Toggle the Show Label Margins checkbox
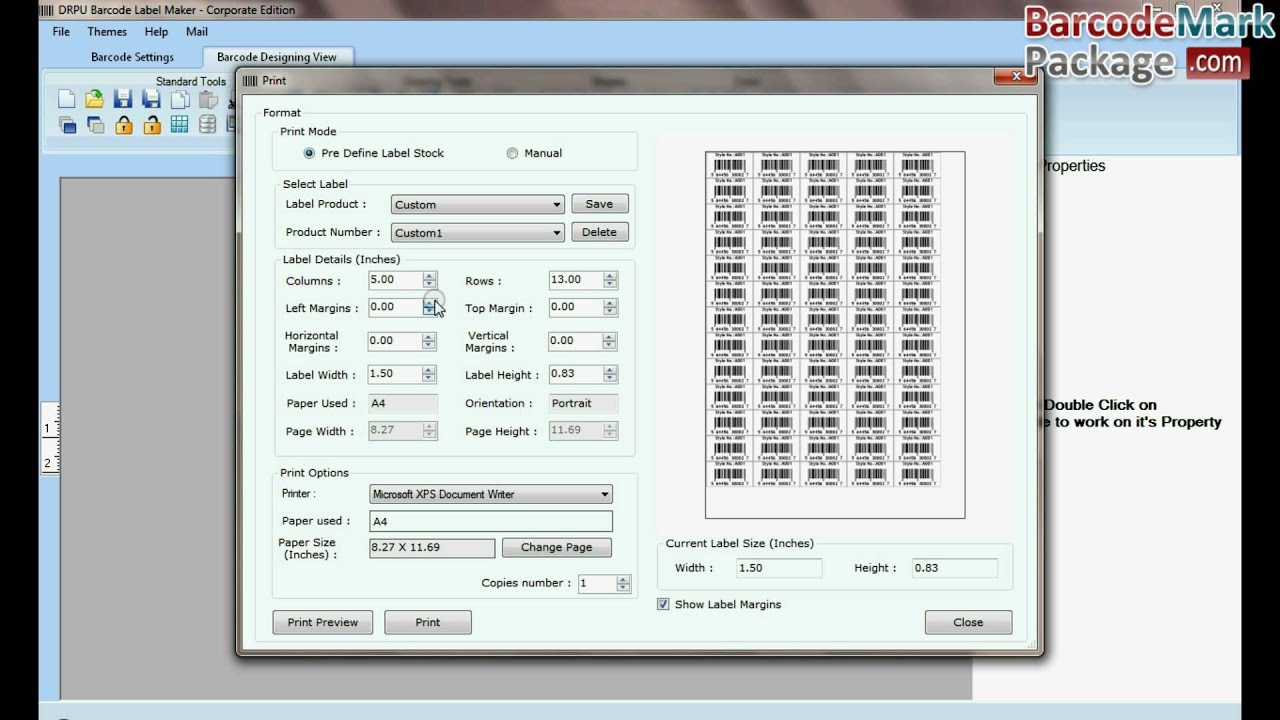Screen dimensions: 1280x720 click(663, 604)
